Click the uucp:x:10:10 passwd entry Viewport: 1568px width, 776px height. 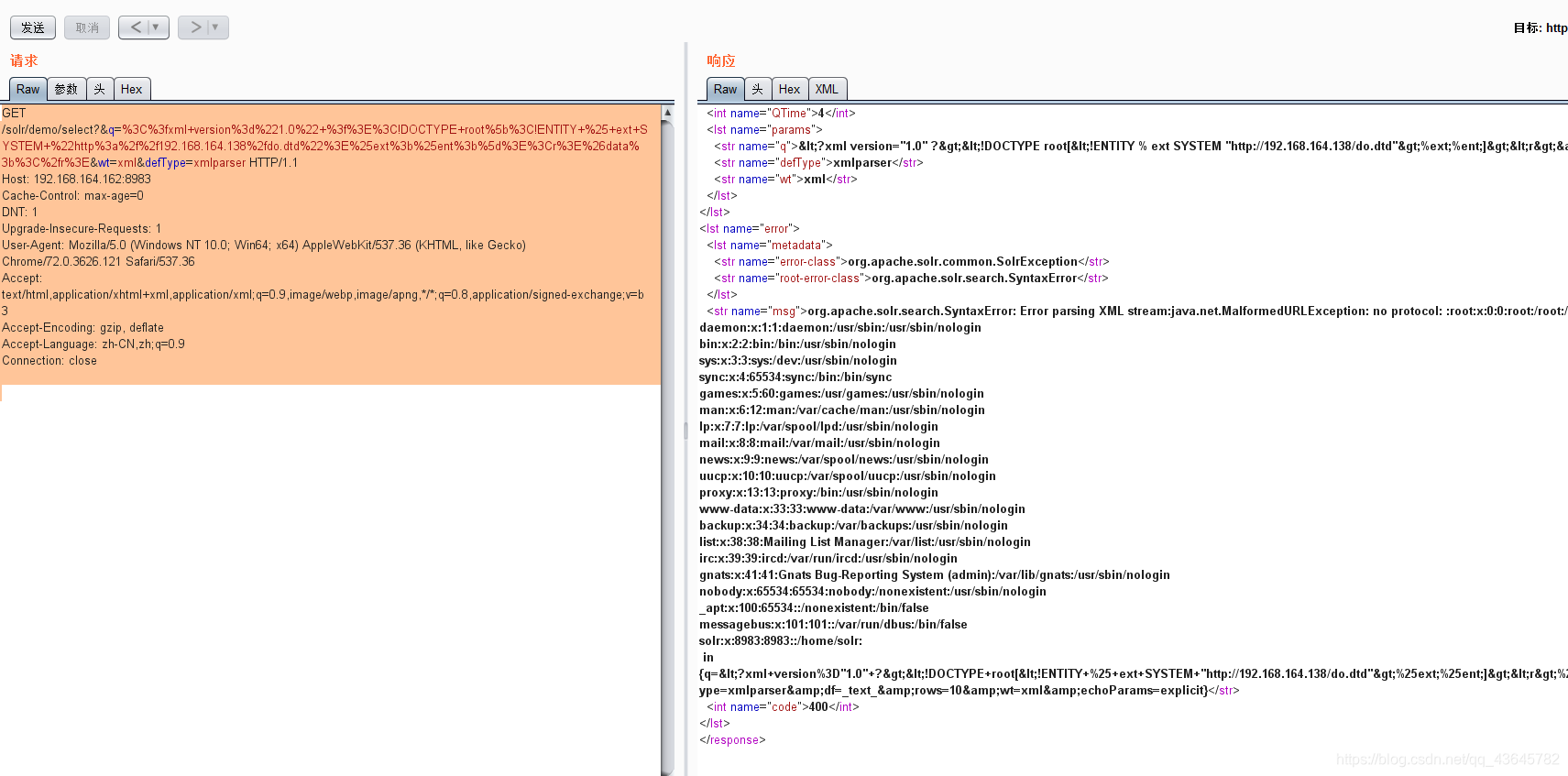848,475
